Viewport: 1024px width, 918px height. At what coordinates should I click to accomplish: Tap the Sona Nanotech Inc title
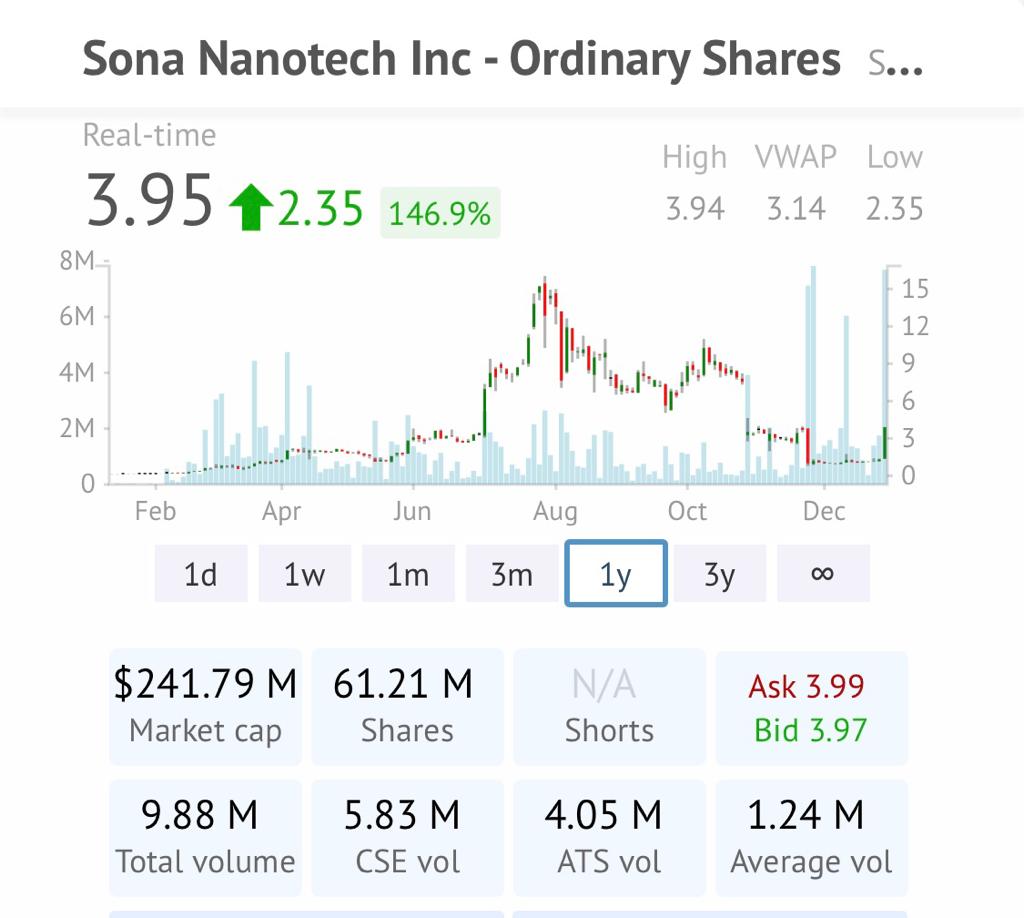click(461, 59)
